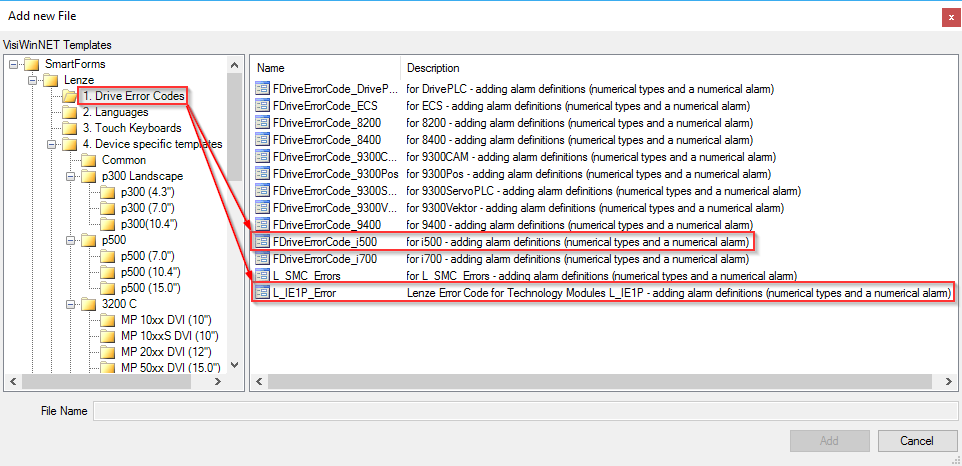Click the L_SMC_Errors file icon
This screenshot has width=962, height=466.
pyautogui.click(x=262, y=275)
